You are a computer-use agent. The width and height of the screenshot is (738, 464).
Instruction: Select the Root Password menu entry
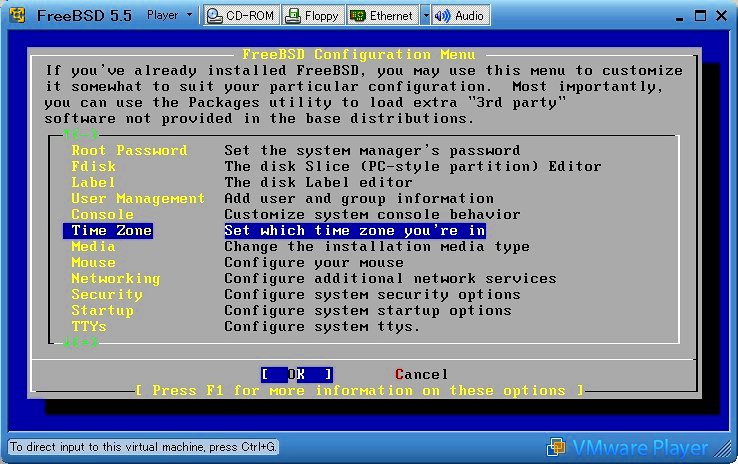tap(129, 150)
